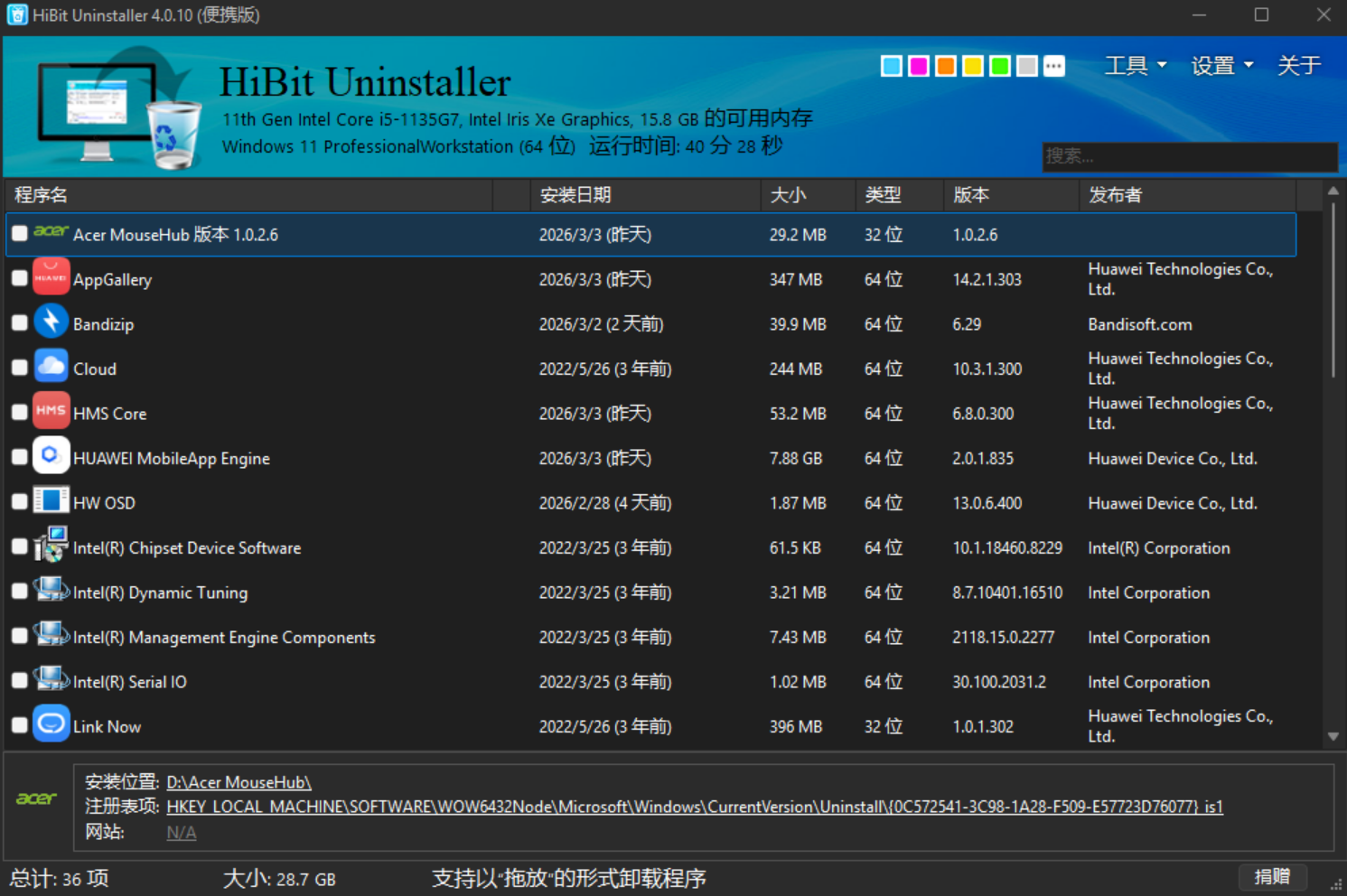Open the 关于 menu
1347x896 pixels.
pos(1299,65)
